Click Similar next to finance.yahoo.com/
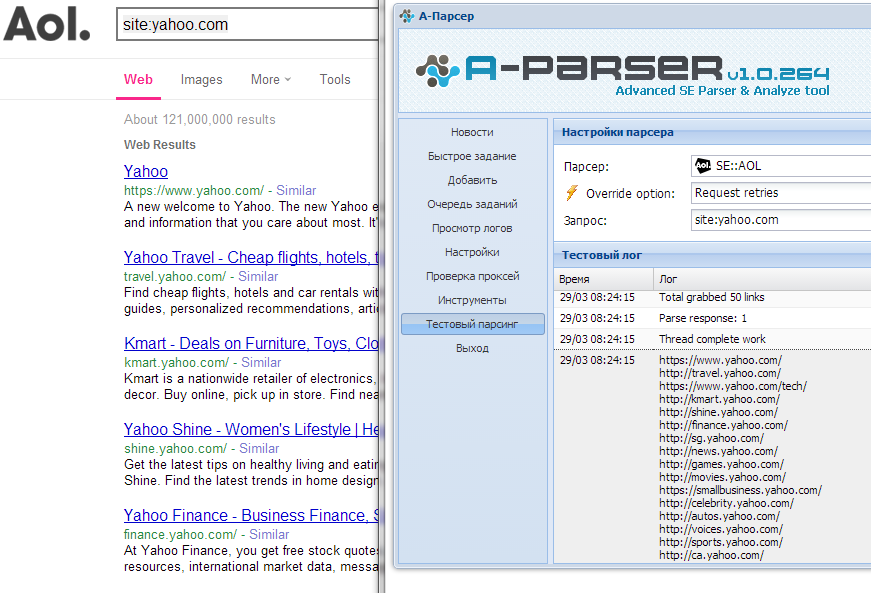This screenshot has height=593, width=871. tap(269, 535)
